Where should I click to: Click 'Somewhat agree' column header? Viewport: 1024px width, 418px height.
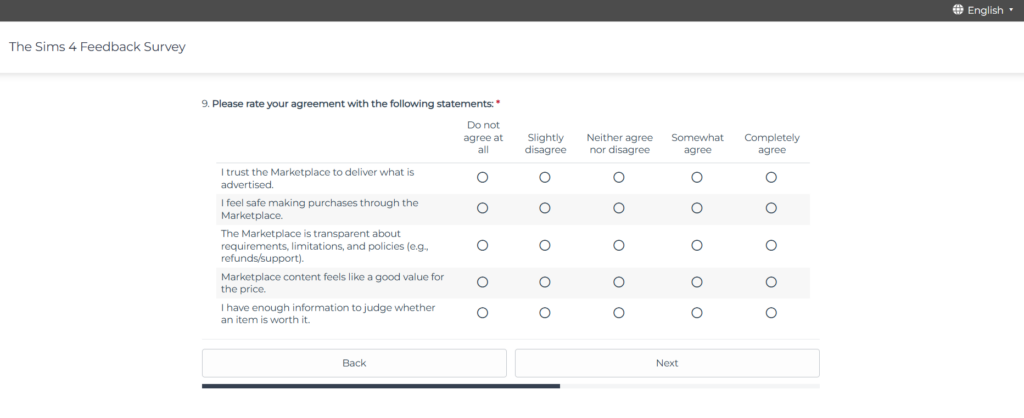pyautogui.click(x=697, y=144)
